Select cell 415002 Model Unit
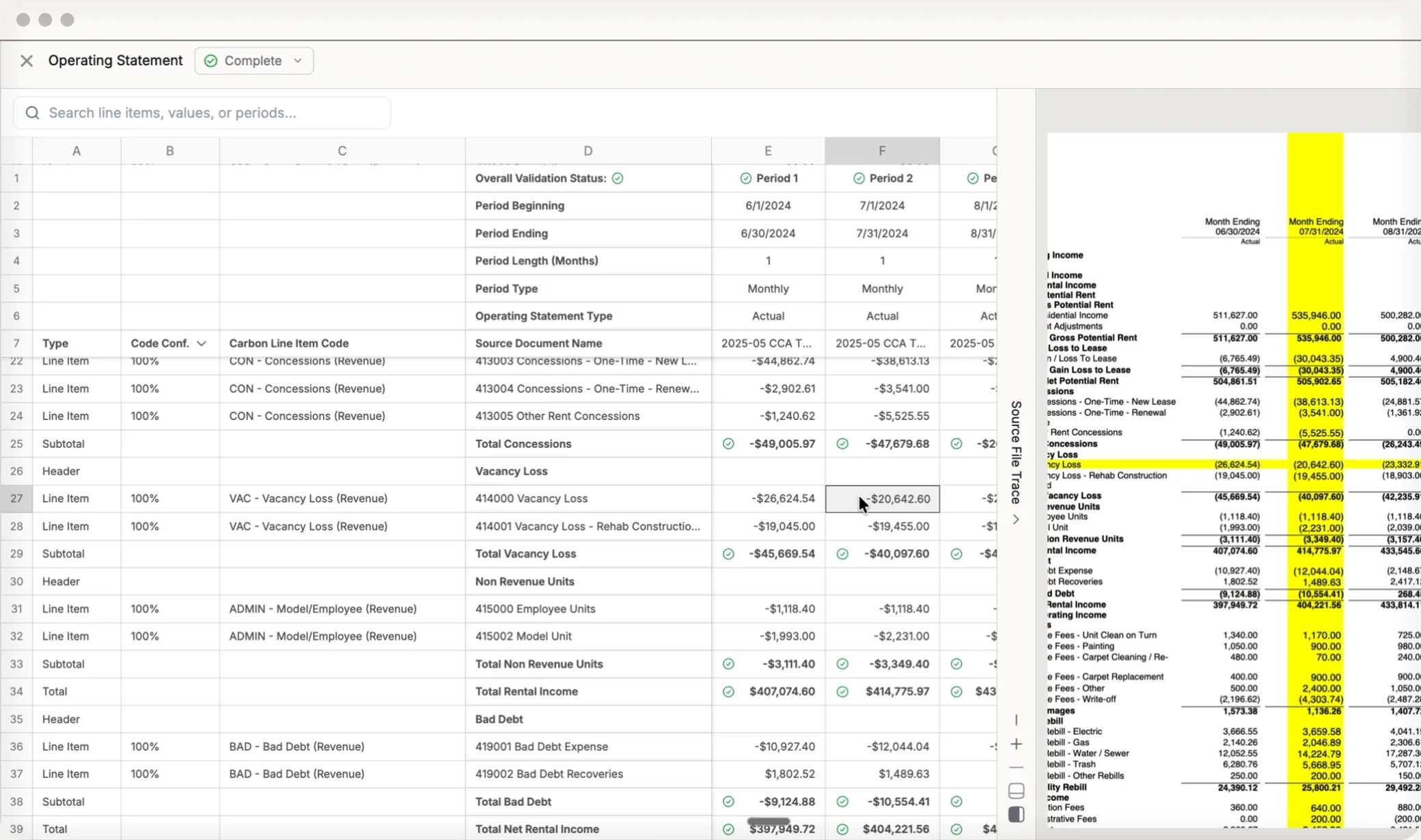This screenshot has height=840, width=1421. [x=588, y=636]
